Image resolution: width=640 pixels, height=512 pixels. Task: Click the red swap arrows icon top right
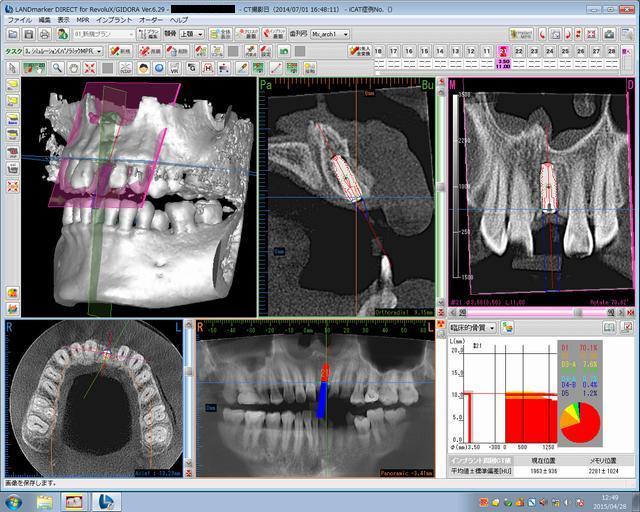(x=579, y=34)
